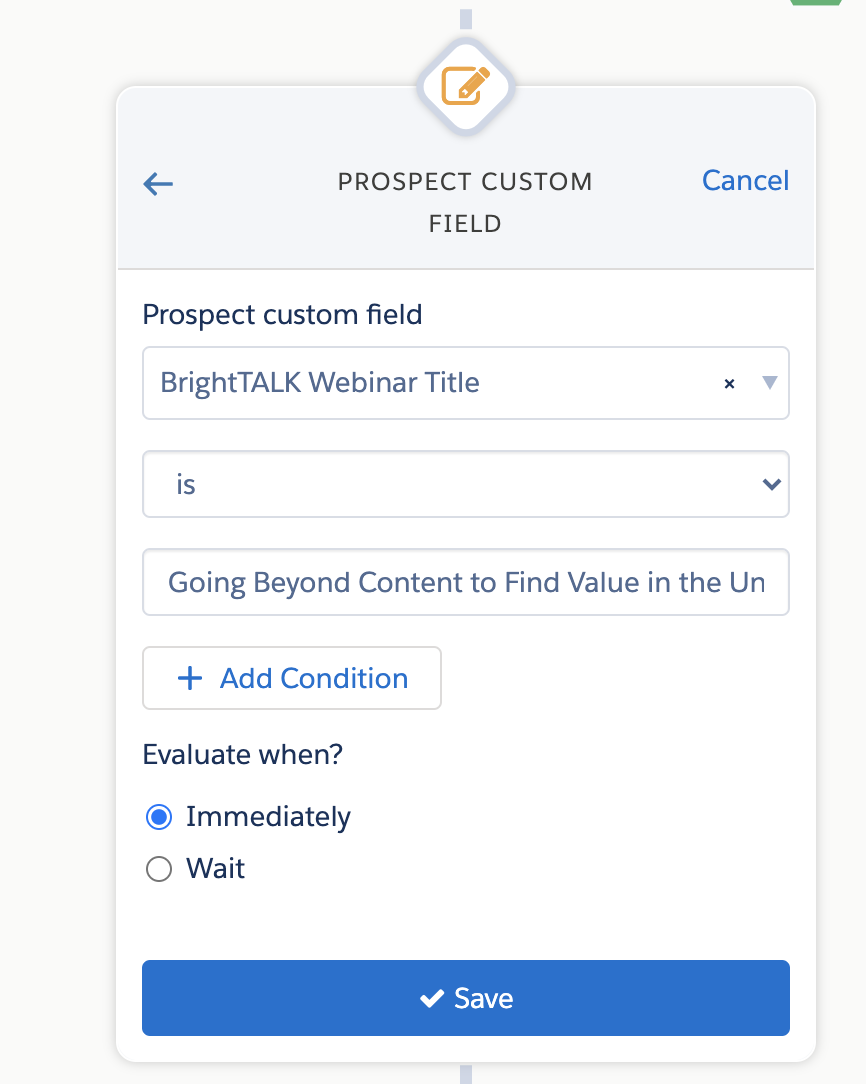Cancel the prospect custom field edit
Image resolution: width=866 pixels, height=1084 pixels.
pyautogui.click(x=745, y=180)
